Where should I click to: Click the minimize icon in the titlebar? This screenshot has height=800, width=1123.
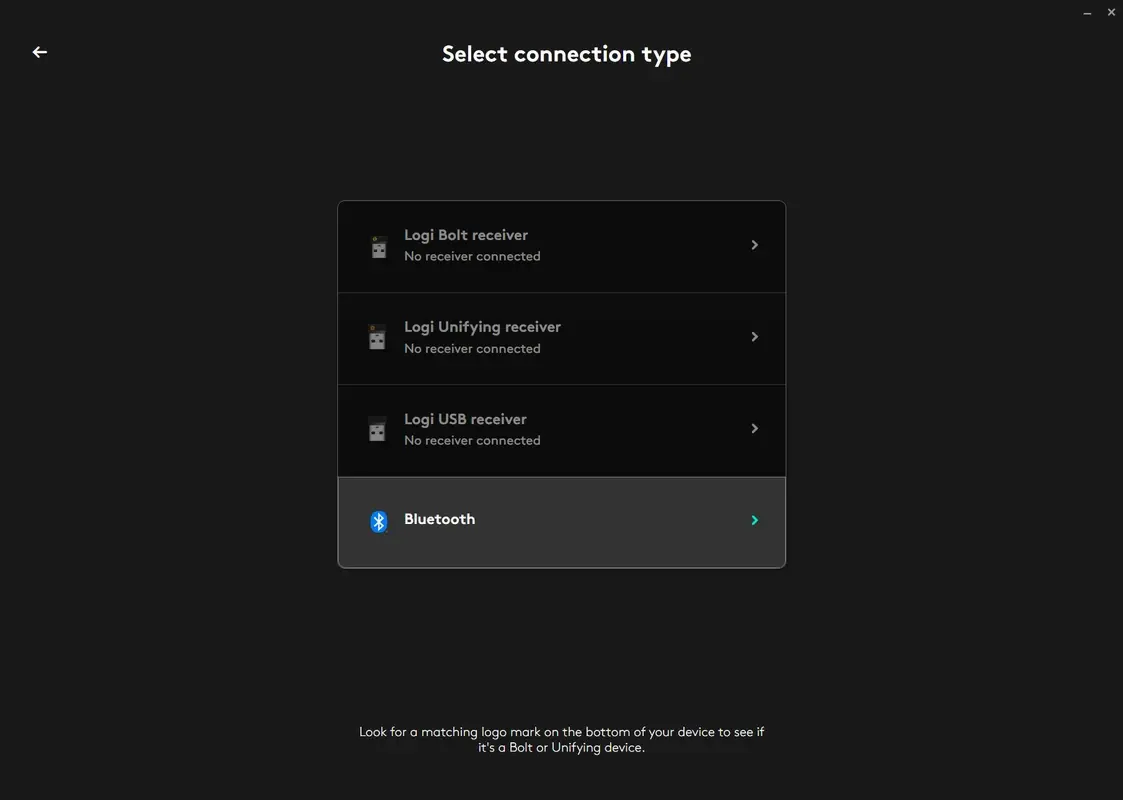pyautogui.click(x=1087, y=12)
